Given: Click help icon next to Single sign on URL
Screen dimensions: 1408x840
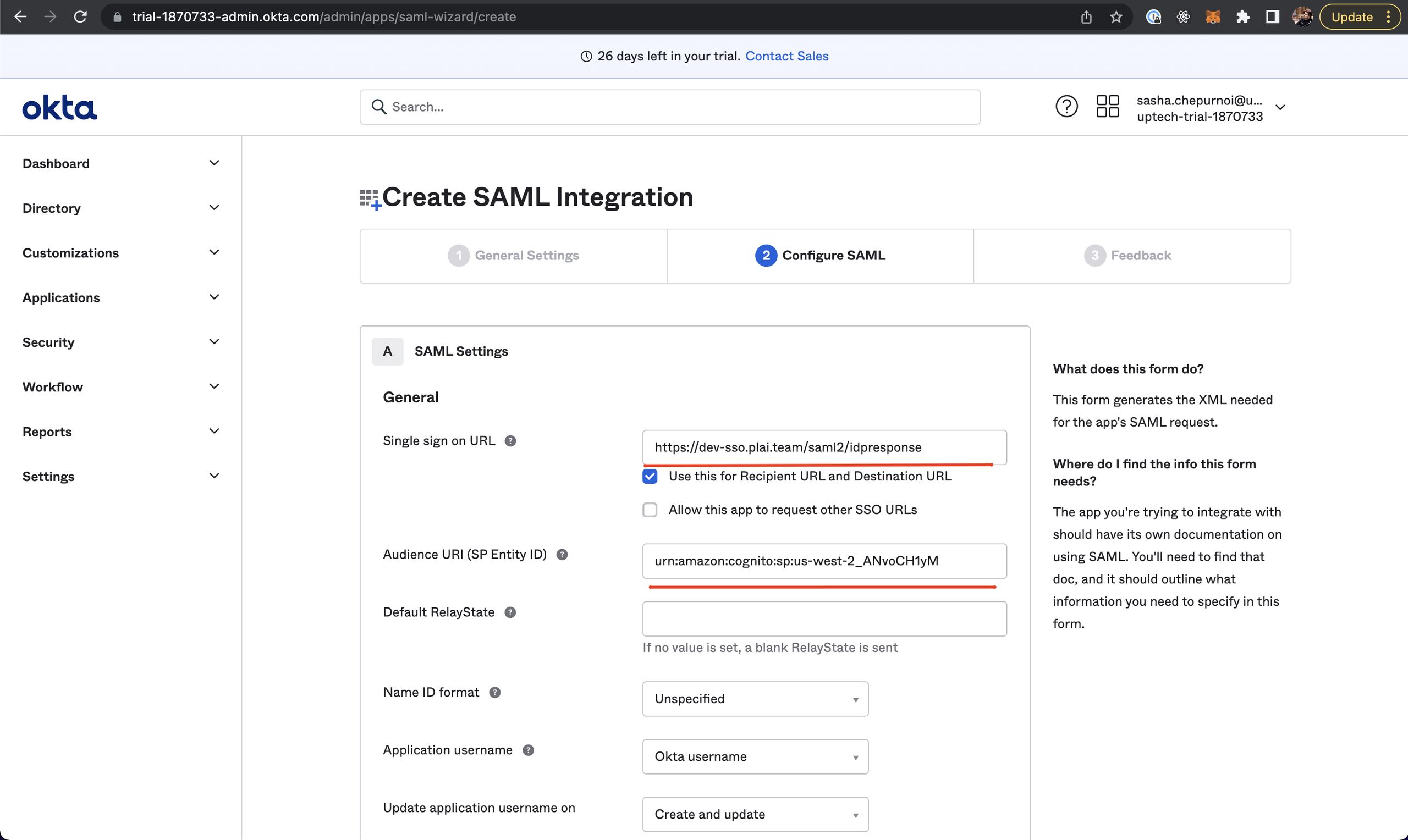Looking at the screenshot, I should 510,441.
